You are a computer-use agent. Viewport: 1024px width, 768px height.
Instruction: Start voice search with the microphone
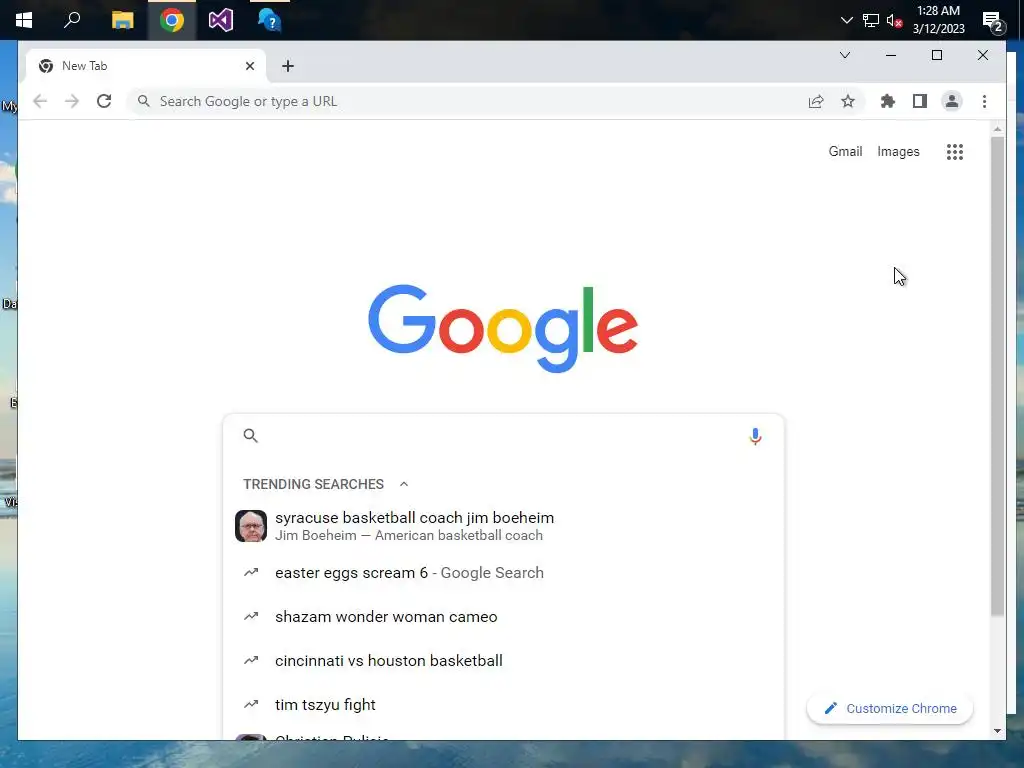click(755, 436)
